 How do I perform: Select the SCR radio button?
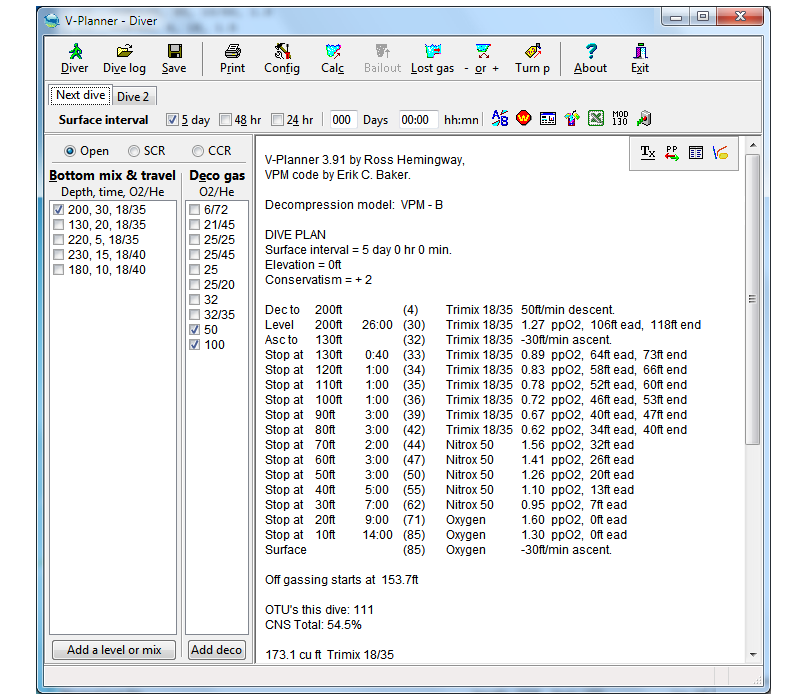tap(134, 151)
